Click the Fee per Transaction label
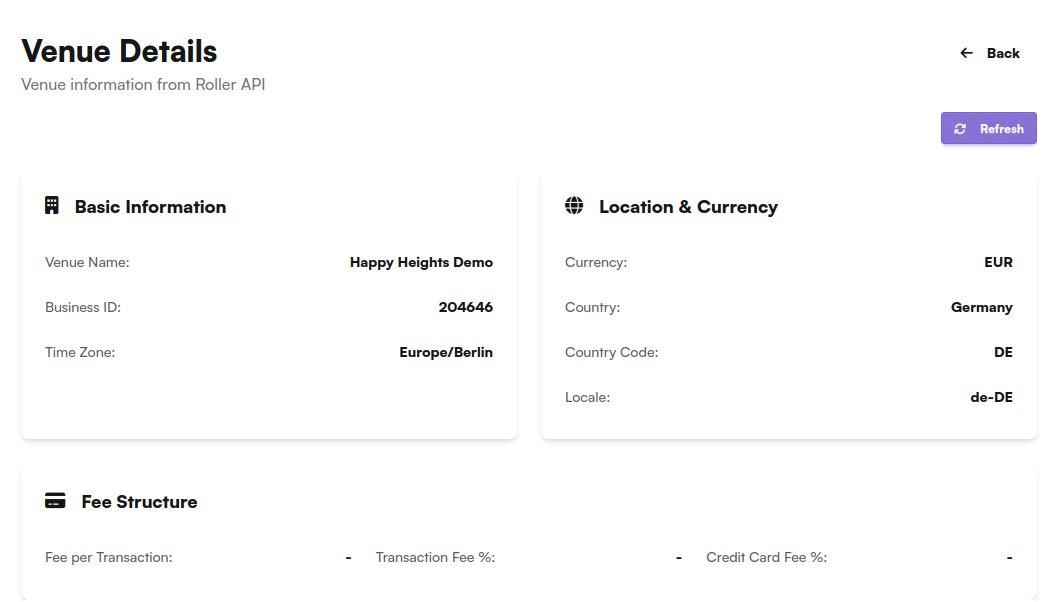 pos(109,557)
